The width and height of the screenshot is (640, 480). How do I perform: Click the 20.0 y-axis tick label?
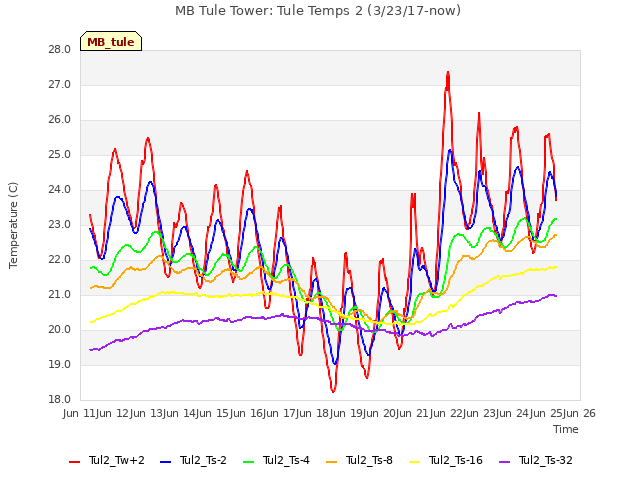[60, 330]
